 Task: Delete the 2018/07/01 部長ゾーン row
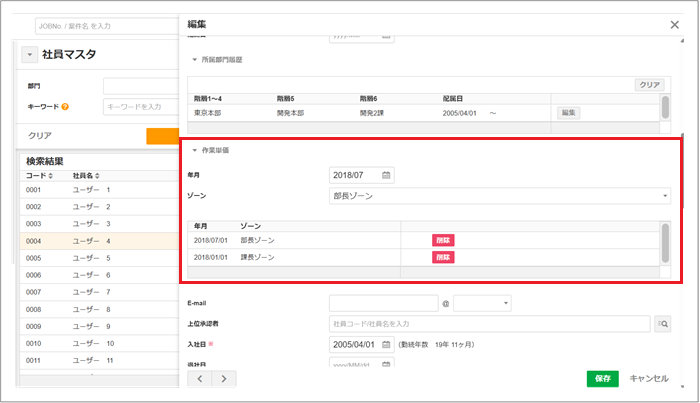pyautogui.click(x=443, y=241)
